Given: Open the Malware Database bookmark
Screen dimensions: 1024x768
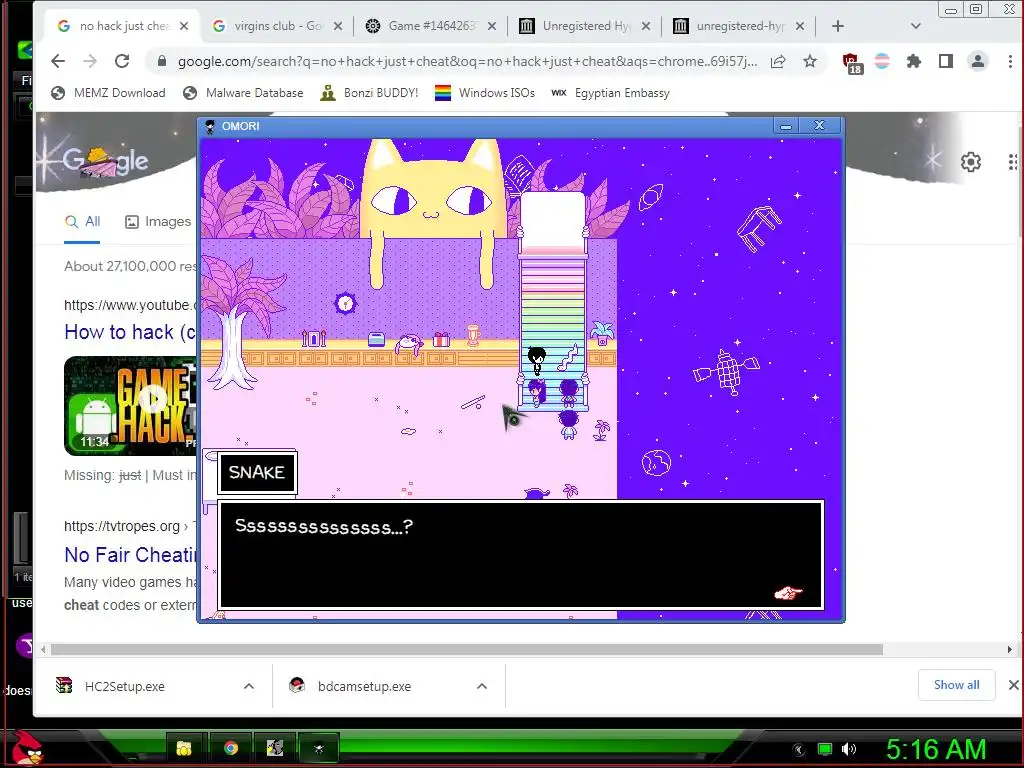Looking at the screenshot, I should (243, 93).
